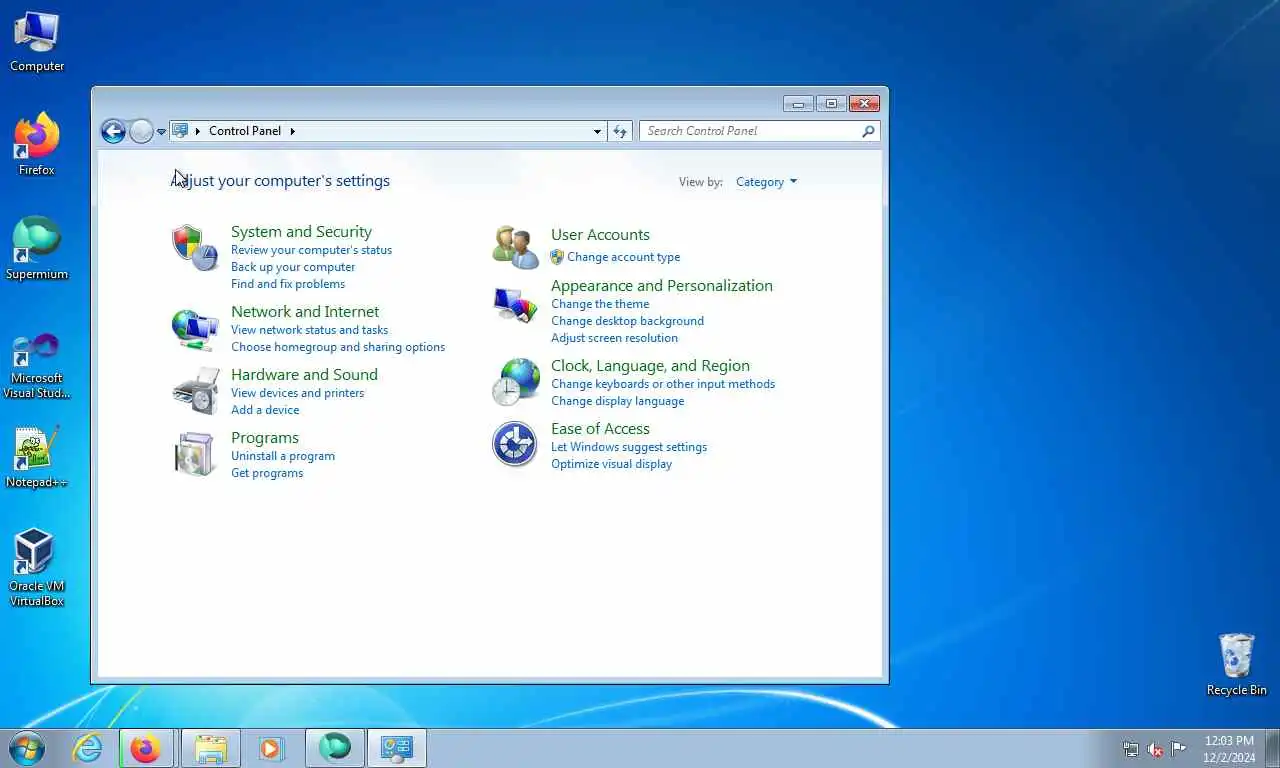Click Find and fix problems

(x=288, y=284)
